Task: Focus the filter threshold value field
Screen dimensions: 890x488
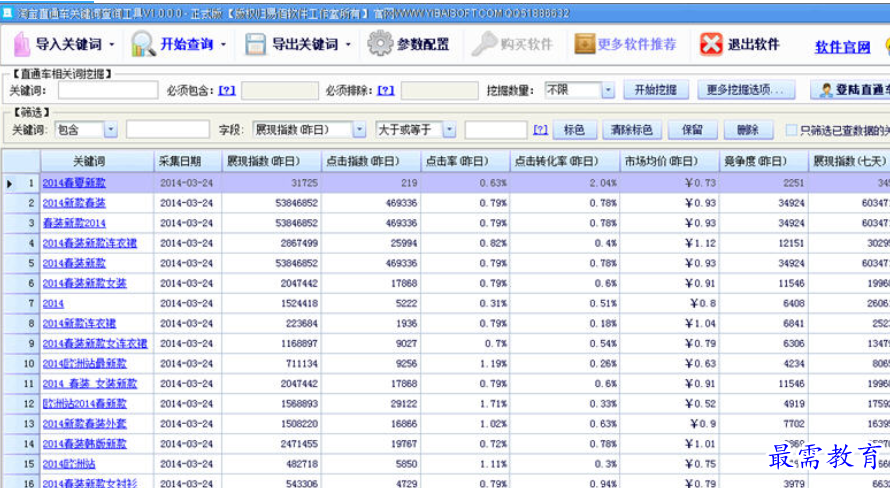Action: [x=496, y=130]
